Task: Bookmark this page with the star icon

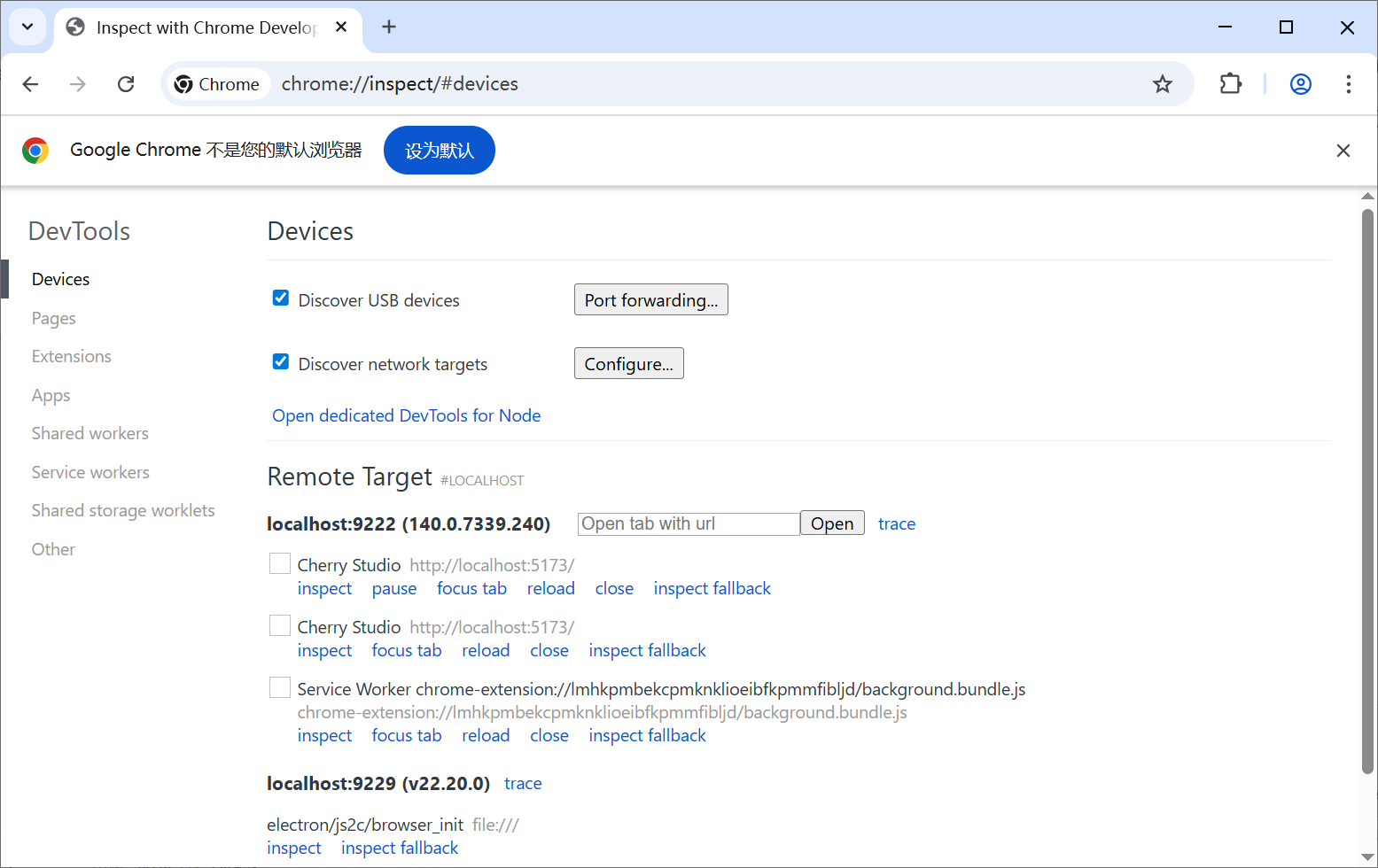Action: point(1162,84)
